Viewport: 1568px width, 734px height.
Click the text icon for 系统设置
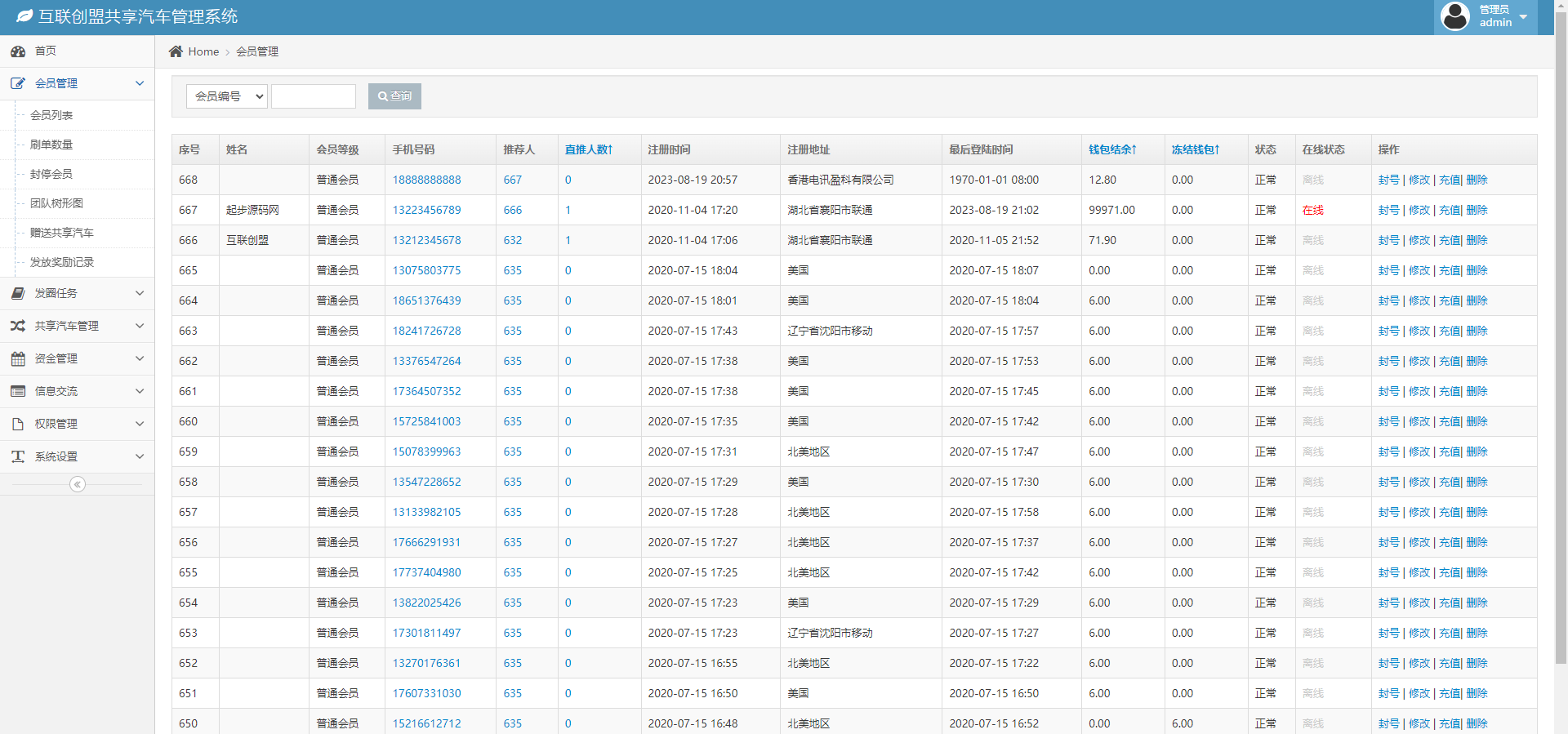pos(18,456)
